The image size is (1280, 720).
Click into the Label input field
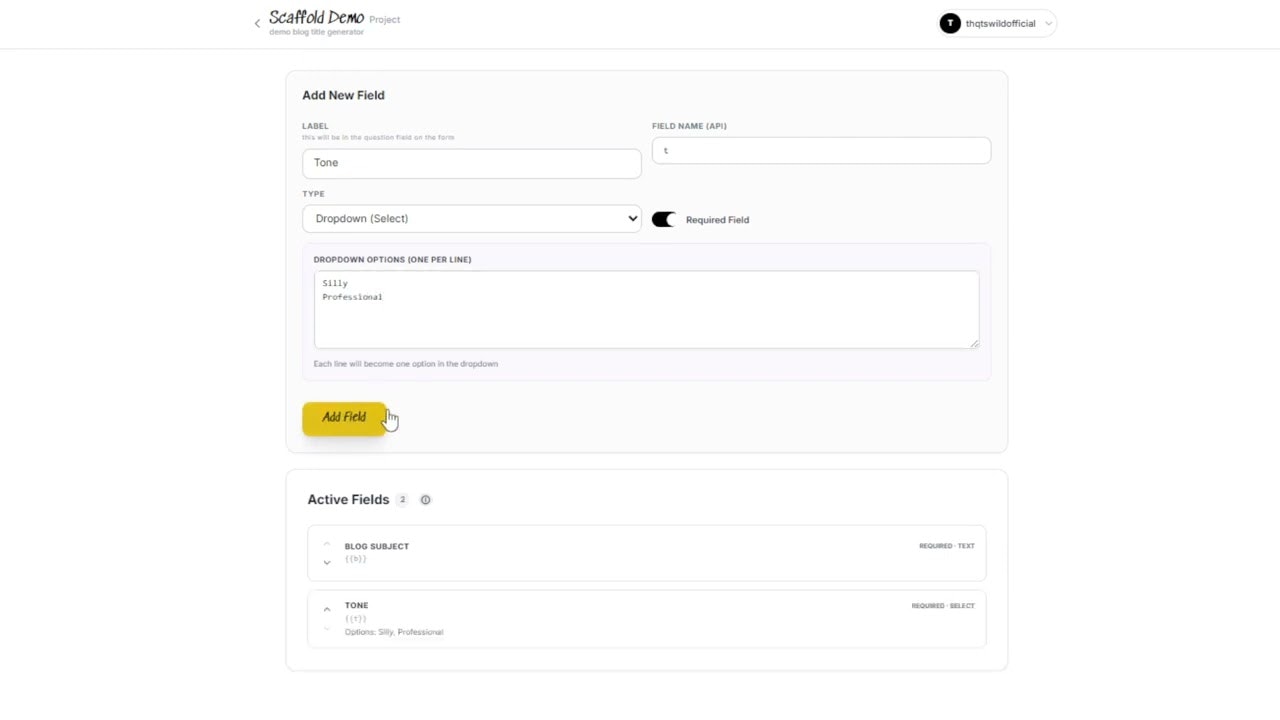click(x=471, y=163)
